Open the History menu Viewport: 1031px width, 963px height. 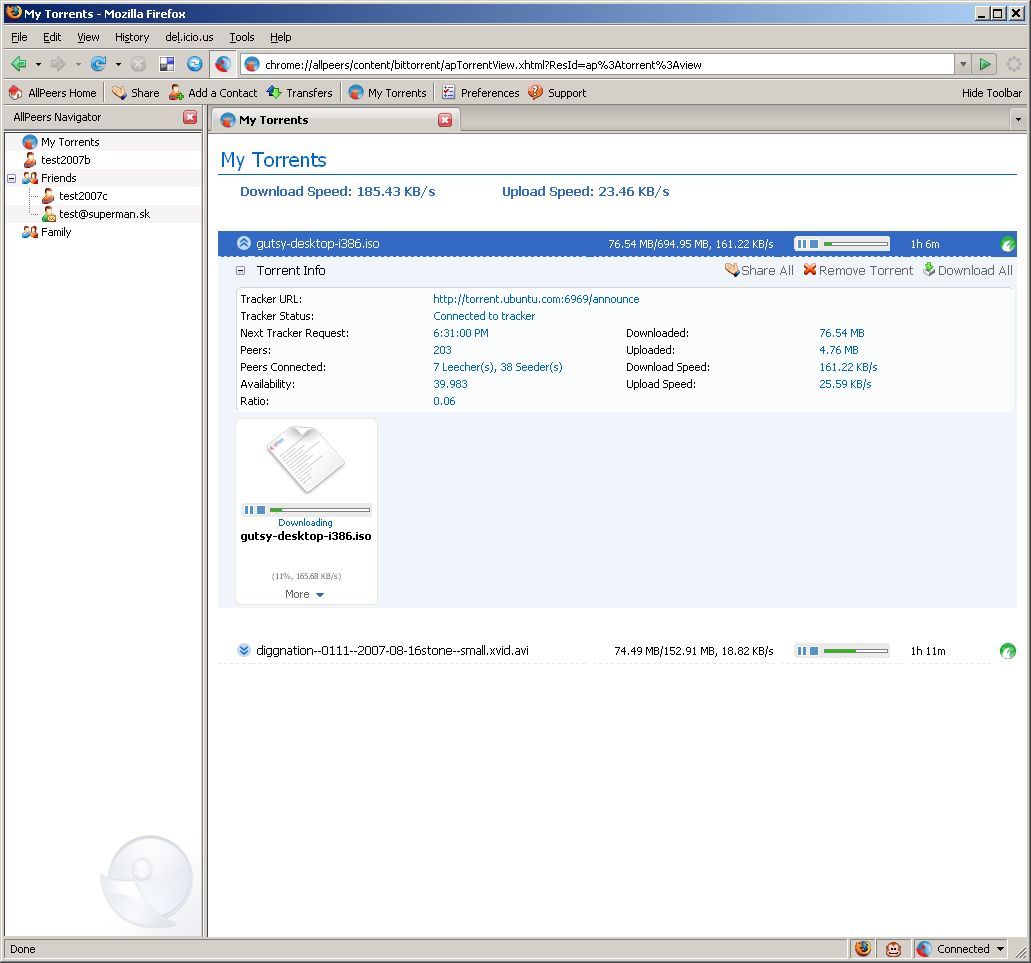pyautogui.click(x=132, y=37)
